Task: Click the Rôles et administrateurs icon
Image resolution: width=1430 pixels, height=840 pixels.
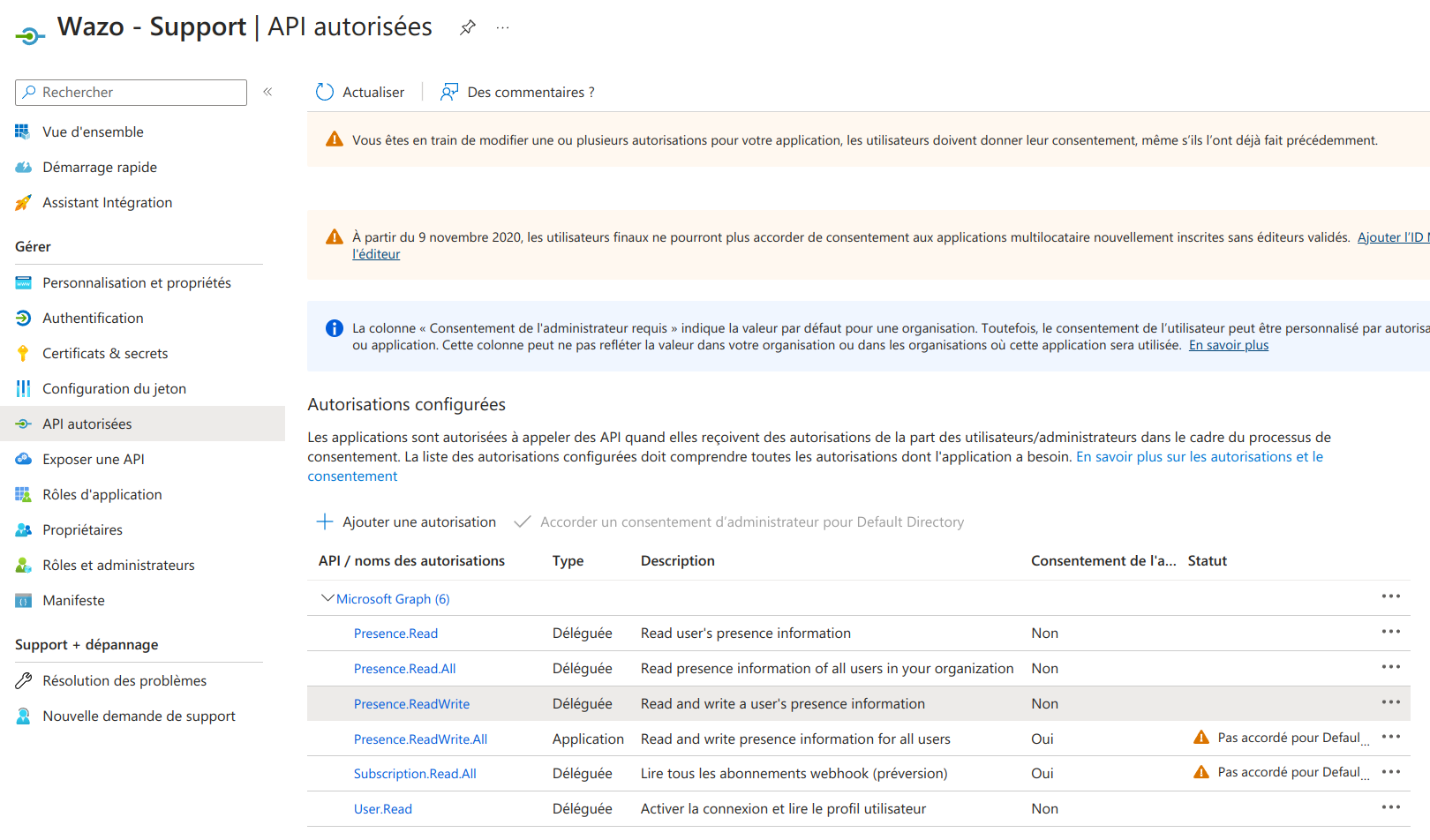Action: [x=23, y=565]
